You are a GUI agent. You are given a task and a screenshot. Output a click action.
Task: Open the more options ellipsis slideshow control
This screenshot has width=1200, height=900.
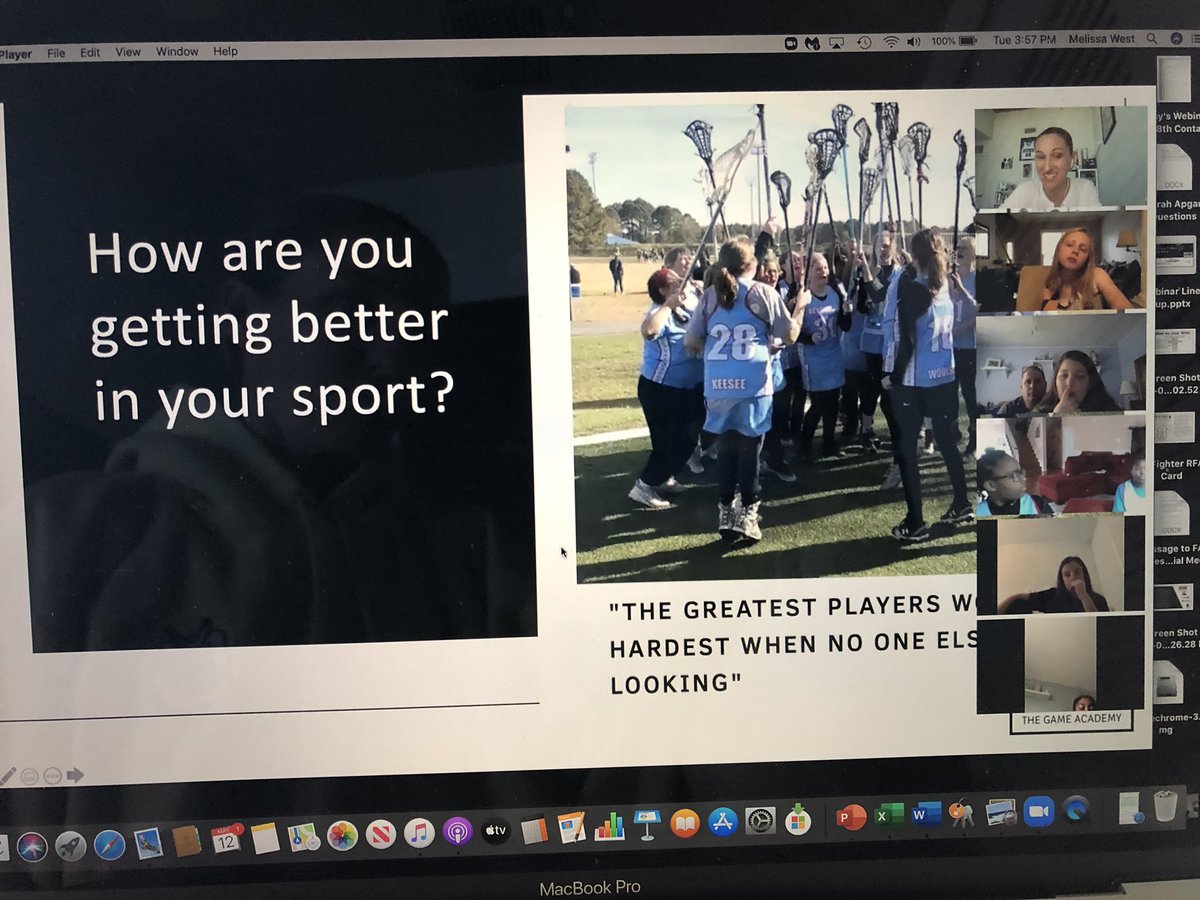tap(52, 775)
